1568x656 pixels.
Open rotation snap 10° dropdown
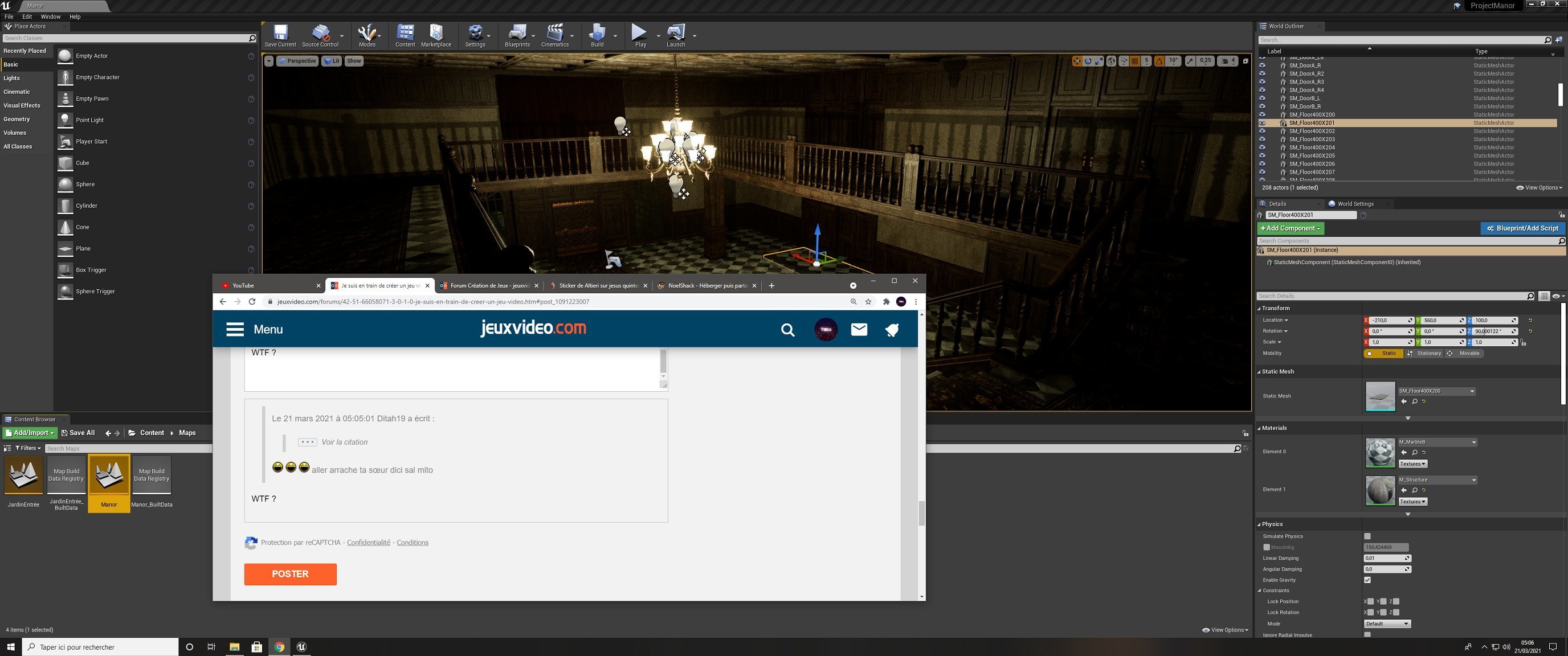pos(1174,61)
